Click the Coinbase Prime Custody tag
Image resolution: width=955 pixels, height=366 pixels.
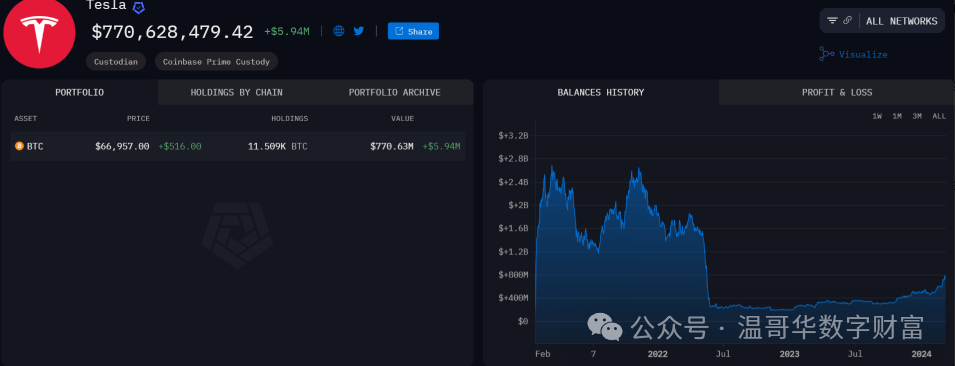(x=216, y=62)
